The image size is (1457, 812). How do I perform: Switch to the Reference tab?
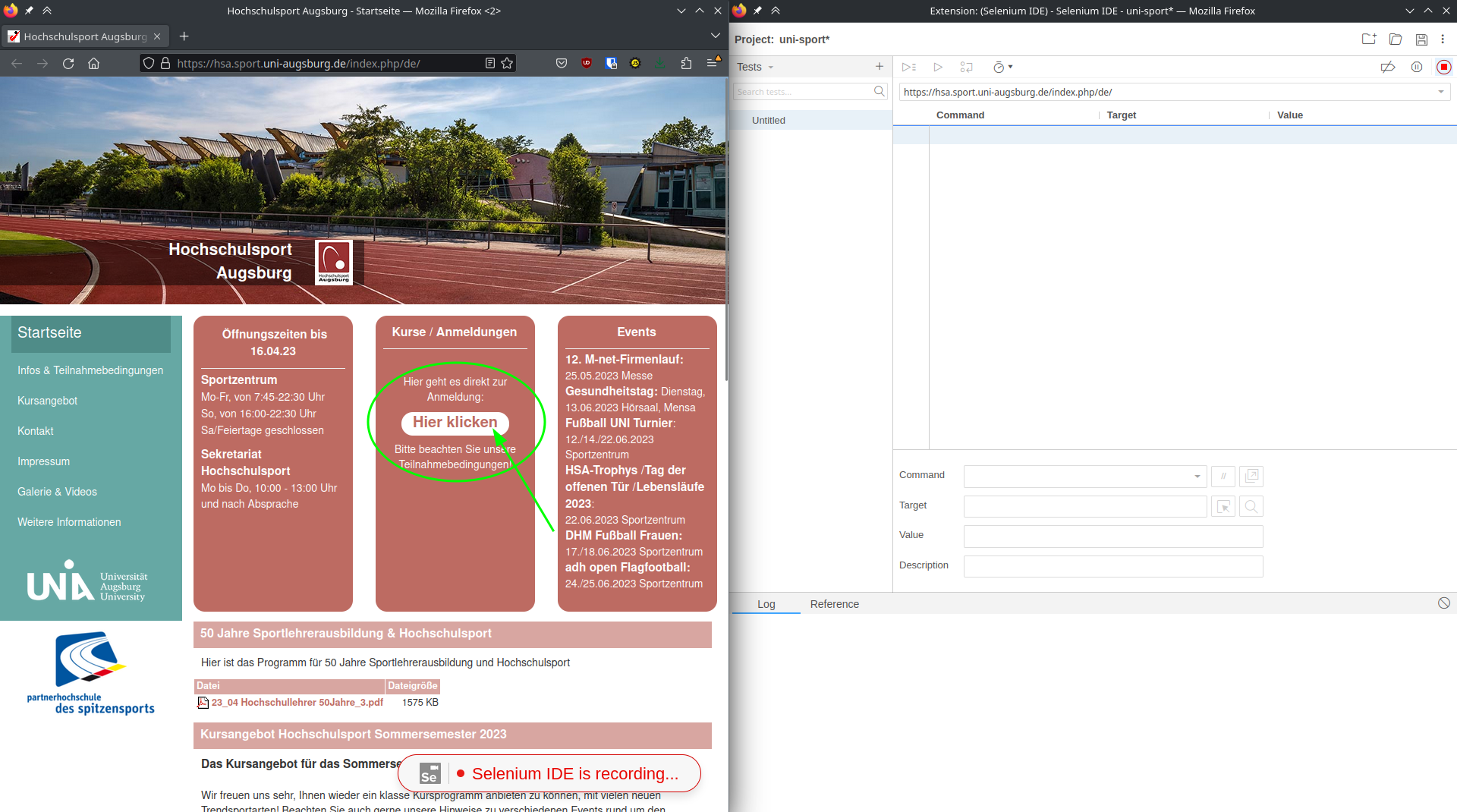point(834,605)
